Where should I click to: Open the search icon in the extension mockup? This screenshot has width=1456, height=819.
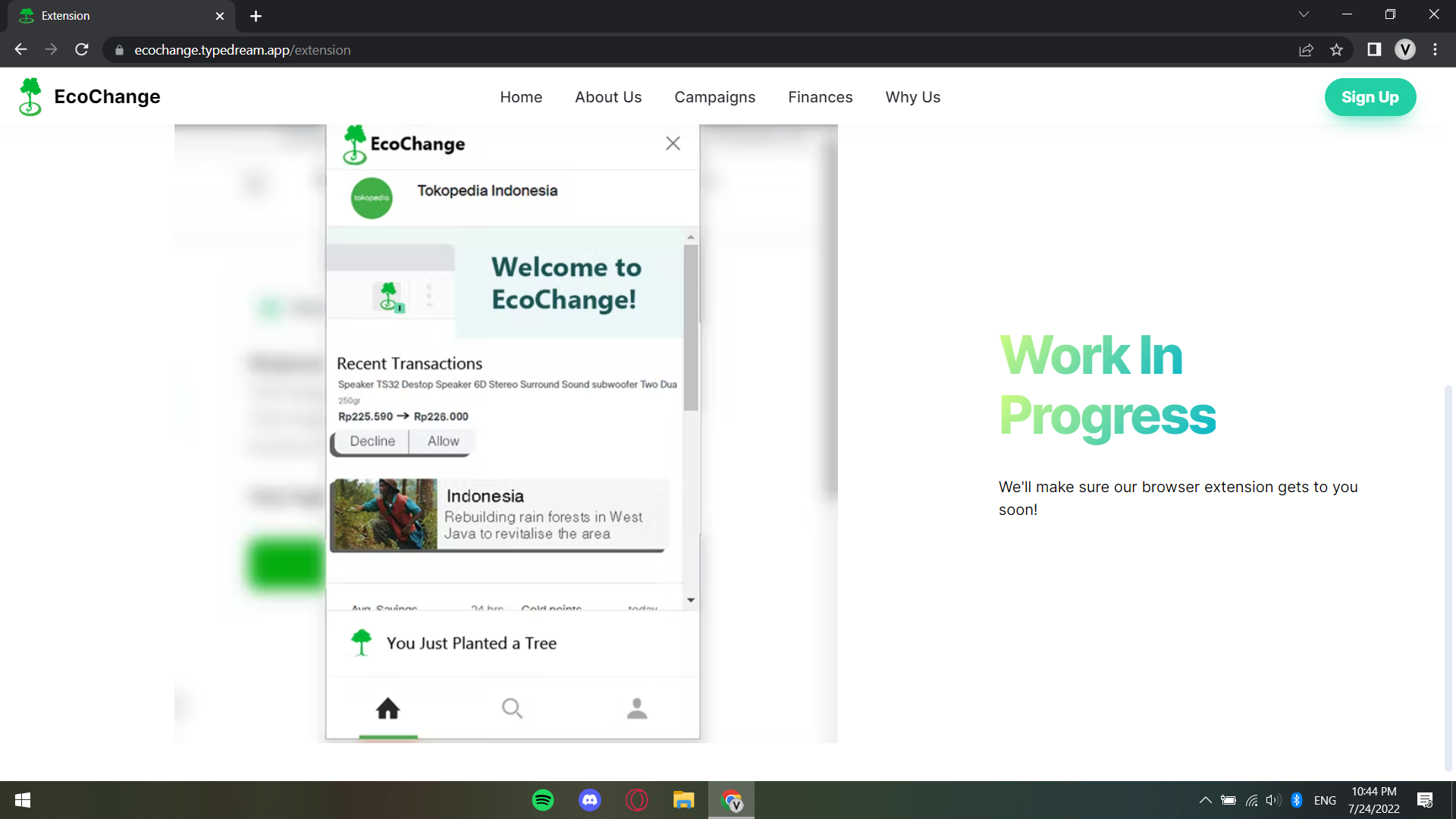513,708
